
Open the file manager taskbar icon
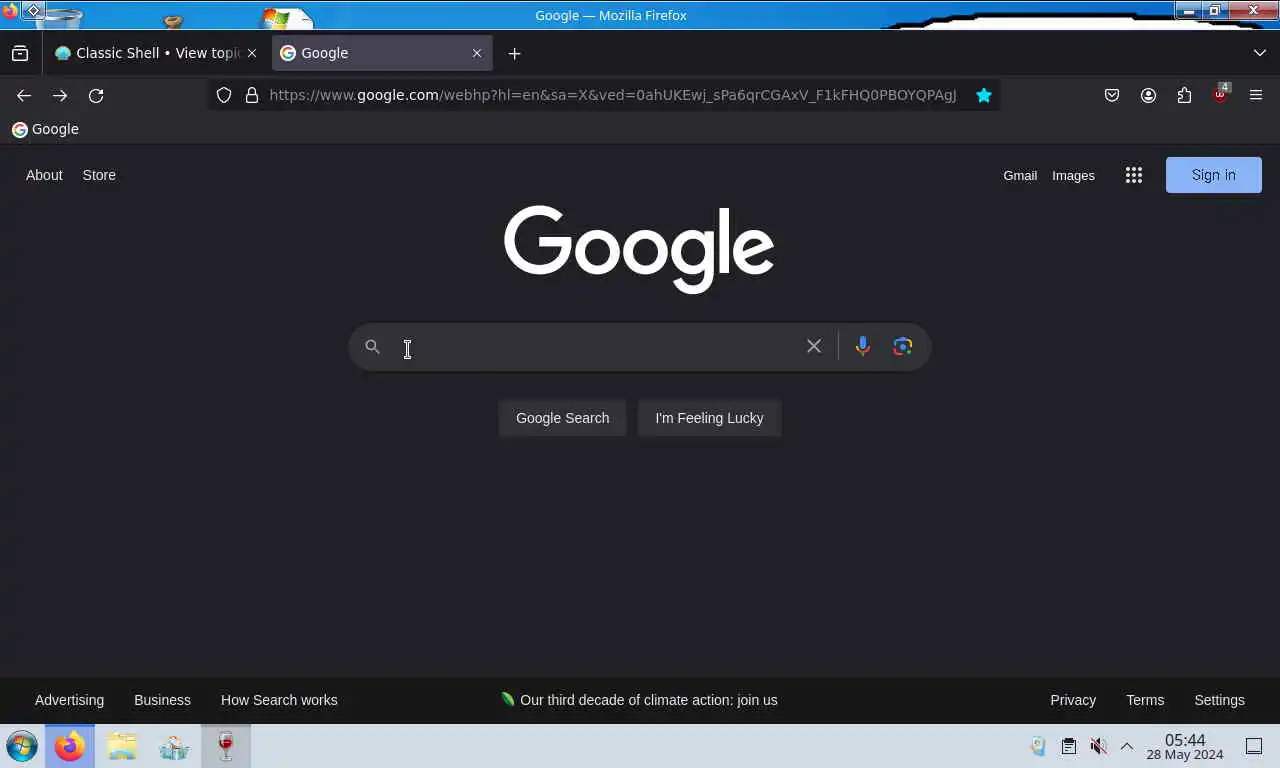pyautogui.click(x=122, y=746)
